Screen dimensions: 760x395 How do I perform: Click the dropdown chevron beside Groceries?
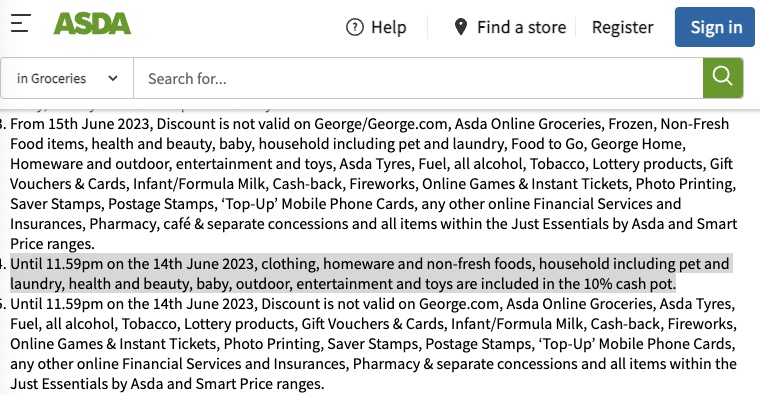(113, 78)
